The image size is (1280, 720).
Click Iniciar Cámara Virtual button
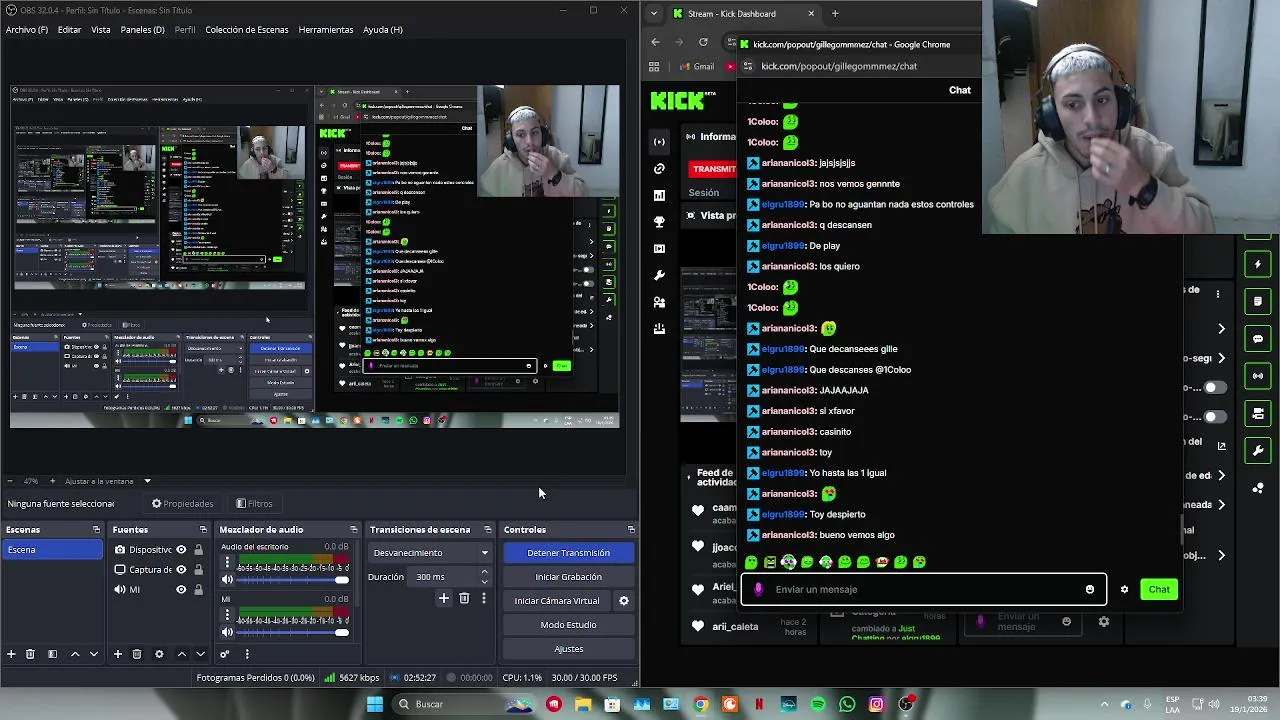pyautogui.click(x=557, y=601)
